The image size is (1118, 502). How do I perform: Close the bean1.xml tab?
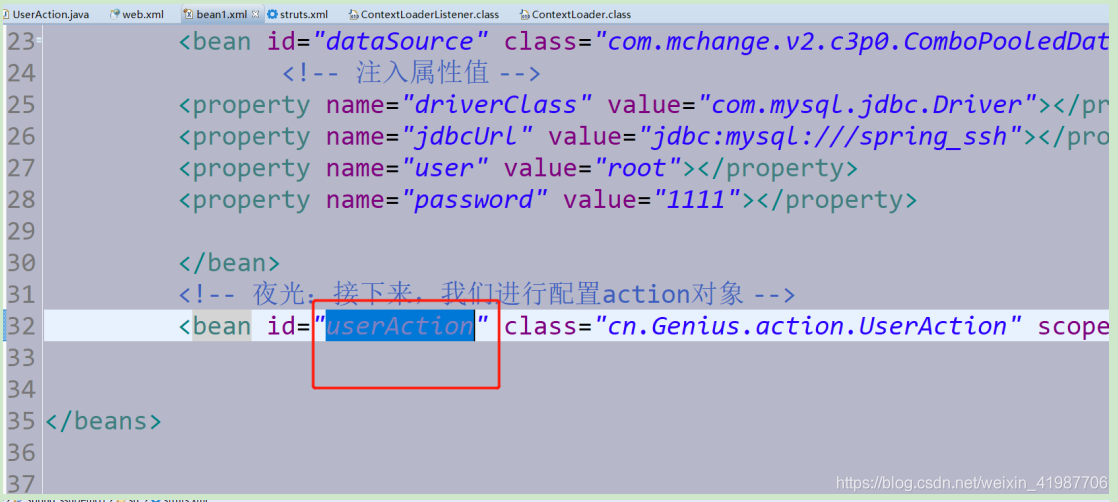pos(255,14)
